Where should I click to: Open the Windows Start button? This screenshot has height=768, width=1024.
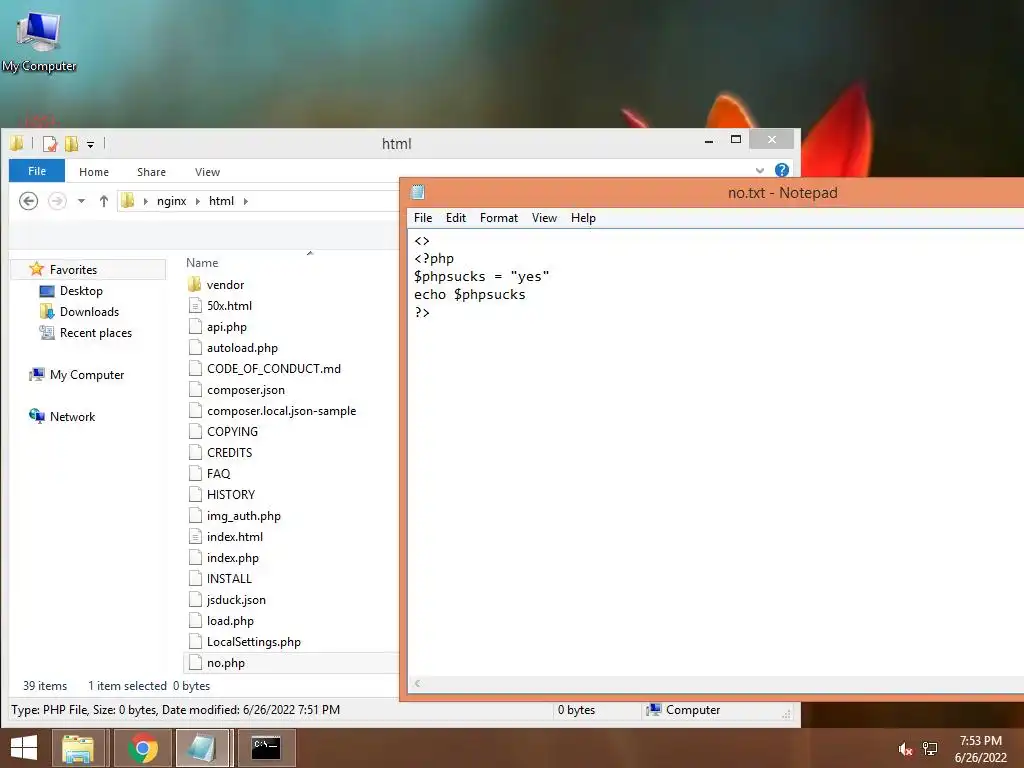tap(24, 748)
